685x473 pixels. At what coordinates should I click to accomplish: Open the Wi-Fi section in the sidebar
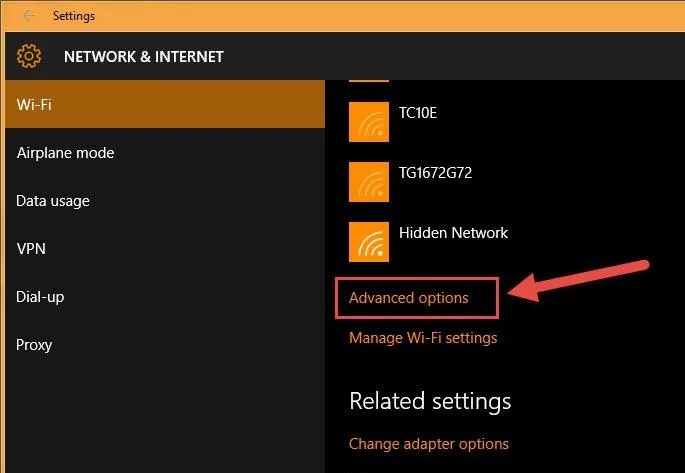tap(165, 104)
